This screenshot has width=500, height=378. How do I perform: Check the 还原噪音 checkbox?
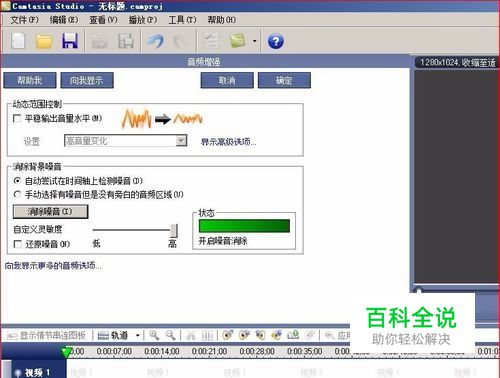tap(18, 244)
